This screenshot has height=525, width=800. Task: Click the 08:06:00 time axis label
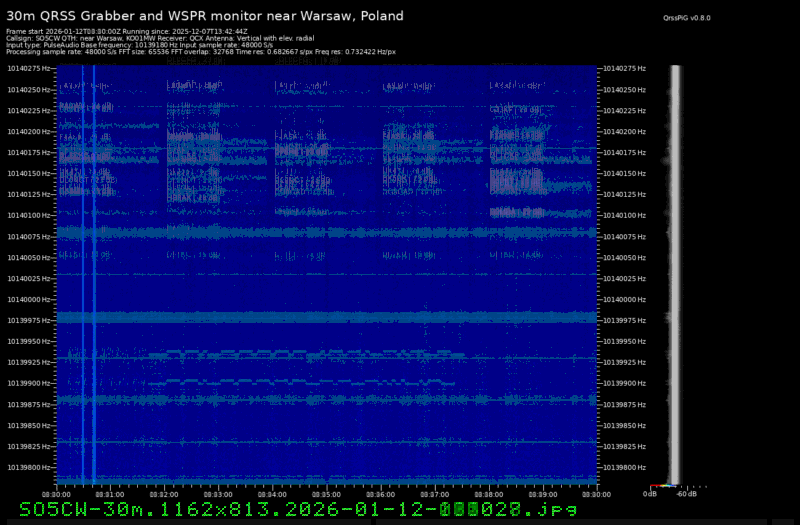pyautogui.click(x=381, y=494)
